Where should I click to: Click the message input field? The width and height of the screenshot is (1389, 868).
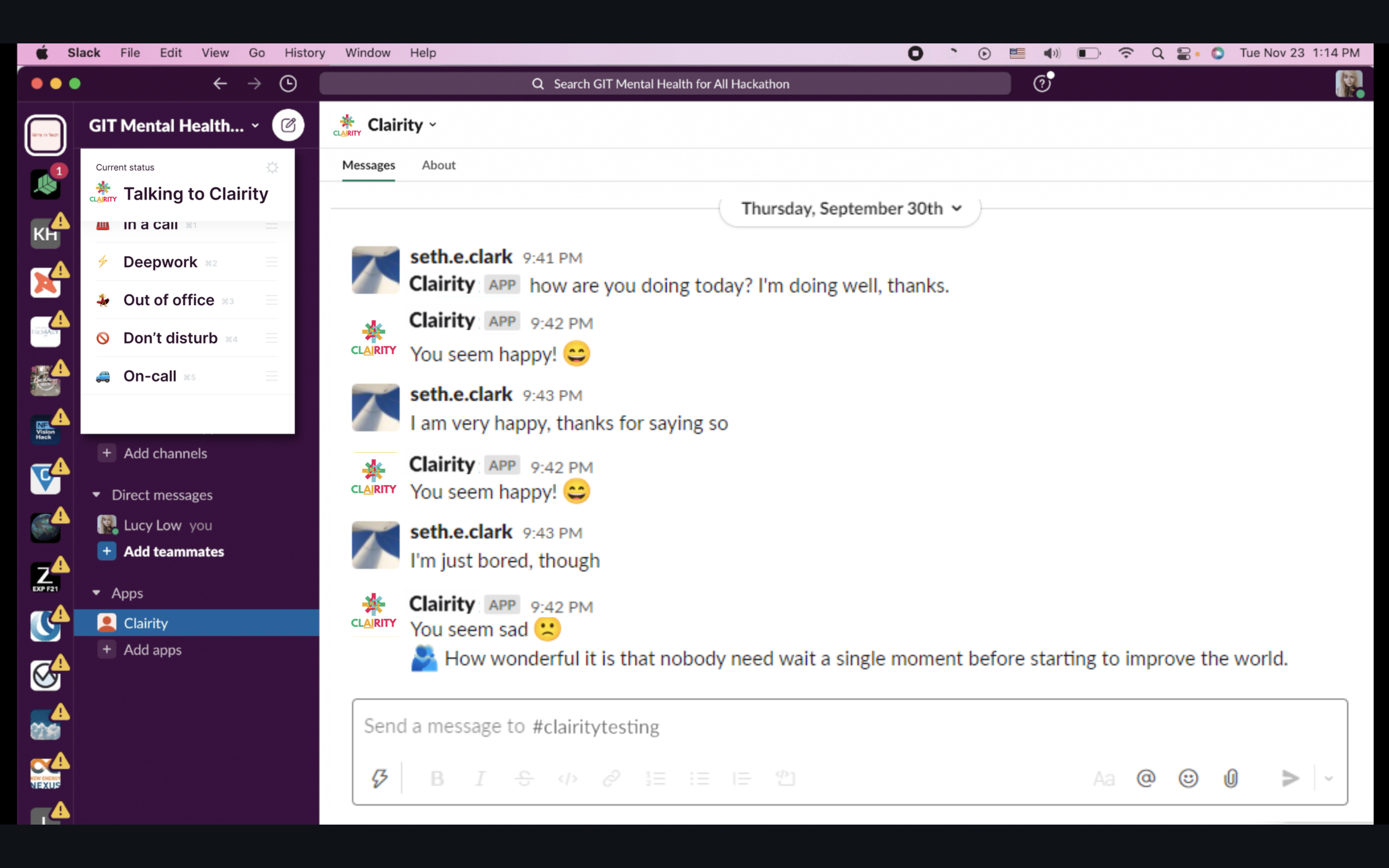tap(848, 727)
